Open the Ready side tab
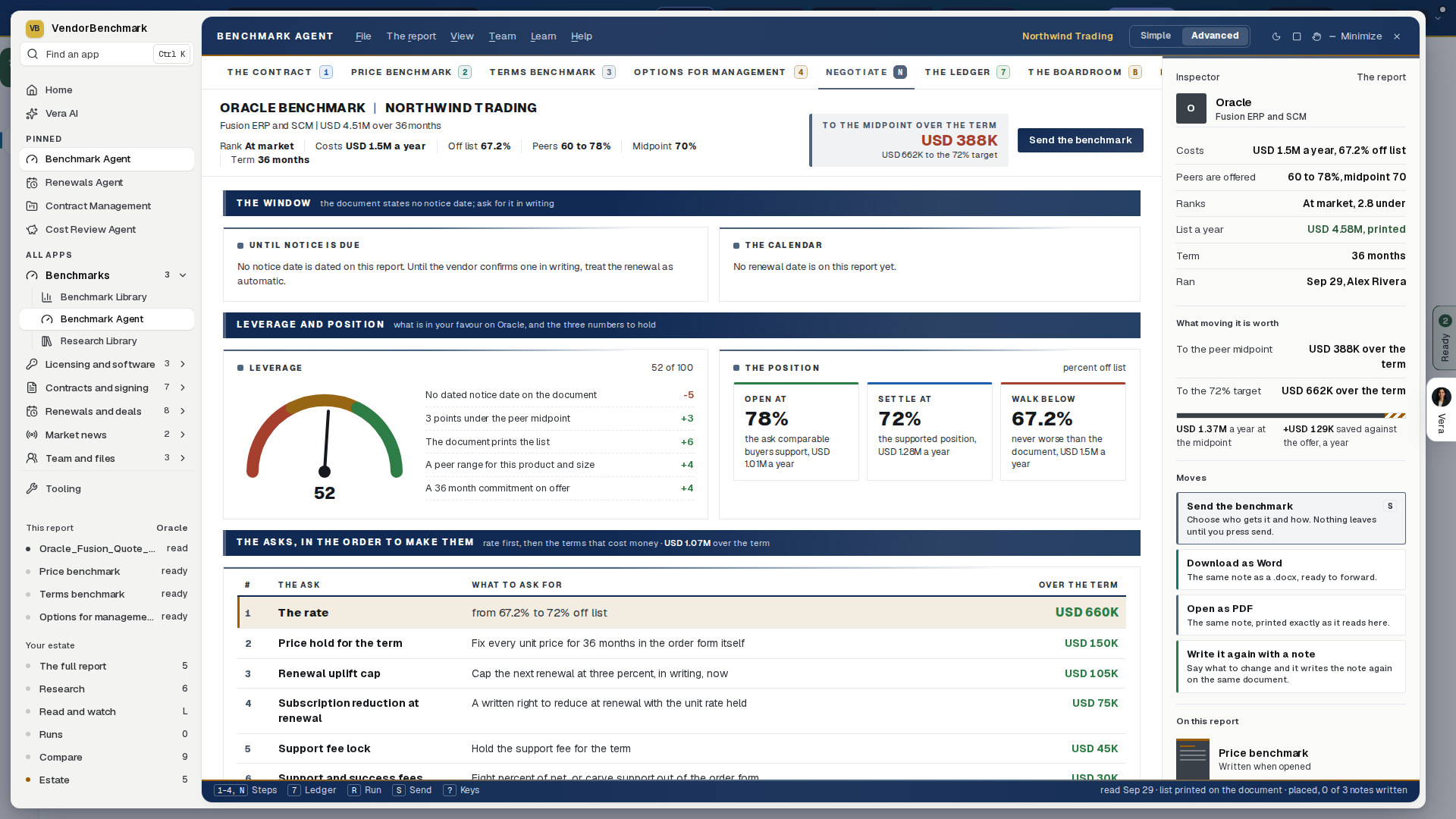Viewport: 1456px width, 819px height. pyautogui.click(x=1445, y=337)
